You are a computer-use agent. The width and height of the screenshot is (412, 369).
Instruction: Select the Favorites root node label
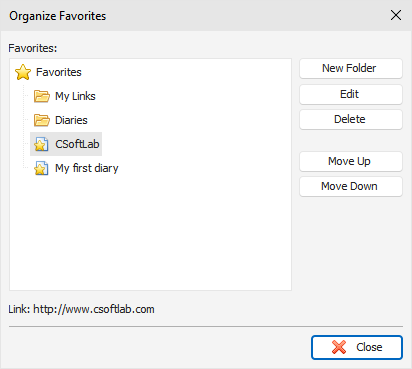click(59, 72)
